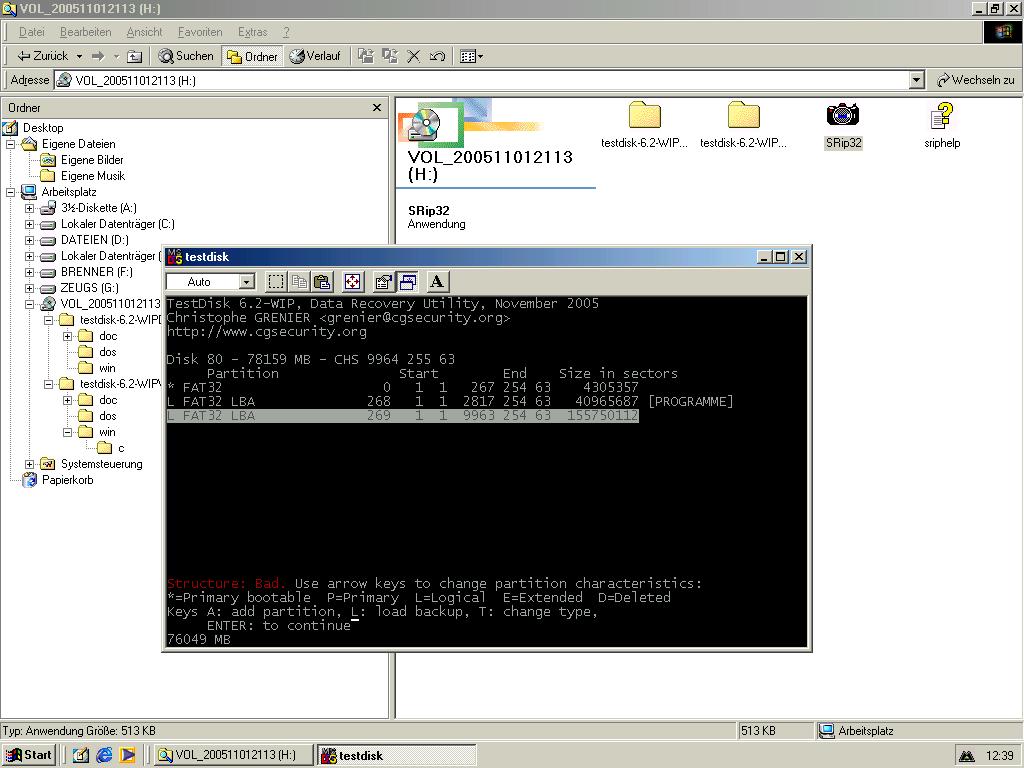Launch Internet Explorer from quick launch
The image size is (1024, 768).
pos(104,755)
